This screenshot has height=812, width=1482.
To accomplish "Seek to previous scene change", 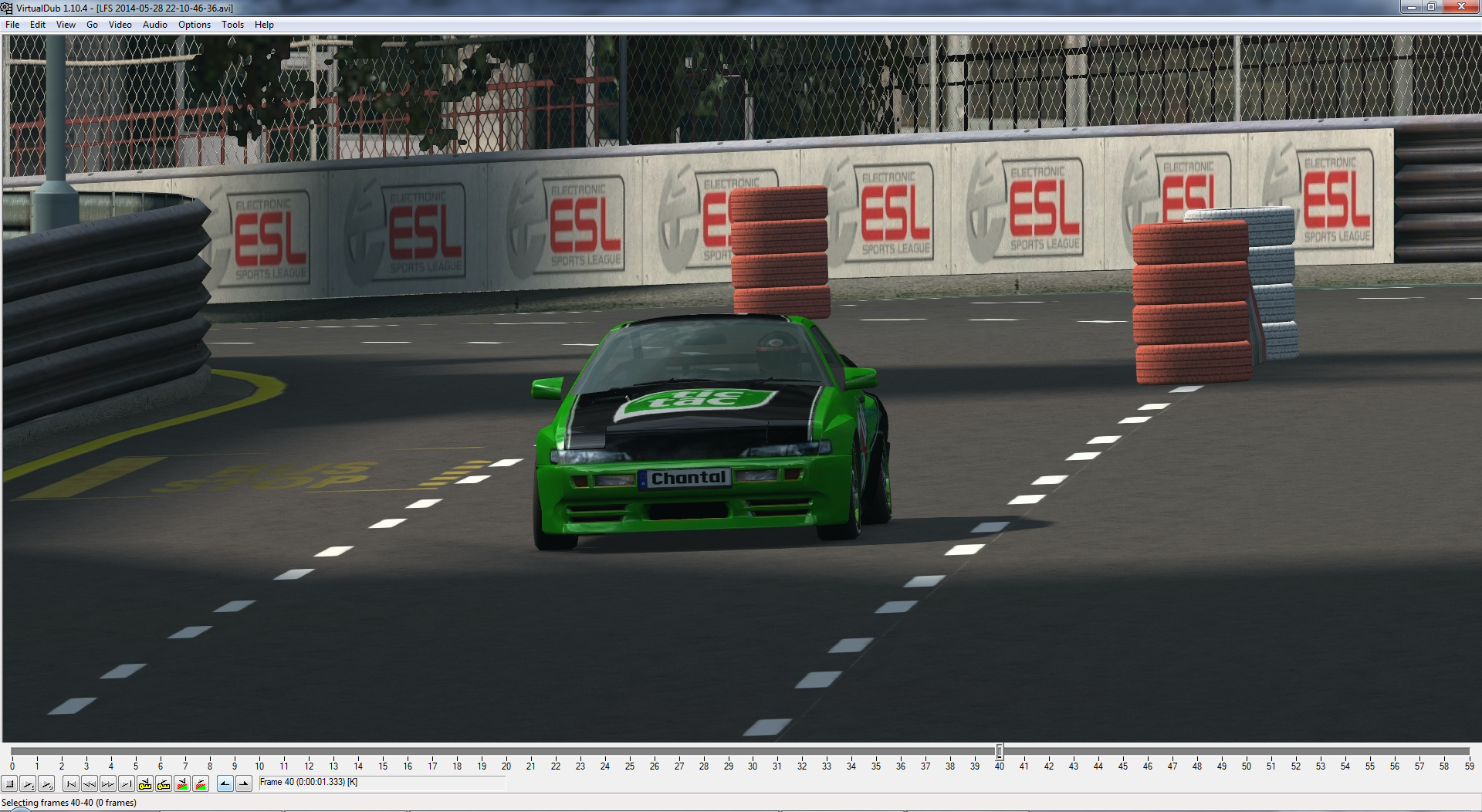I will (182, 784).
